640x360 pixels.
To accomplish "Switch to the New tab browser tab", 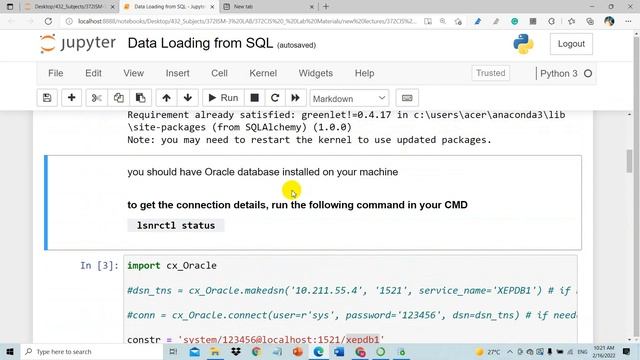I will tap(268, 7).
